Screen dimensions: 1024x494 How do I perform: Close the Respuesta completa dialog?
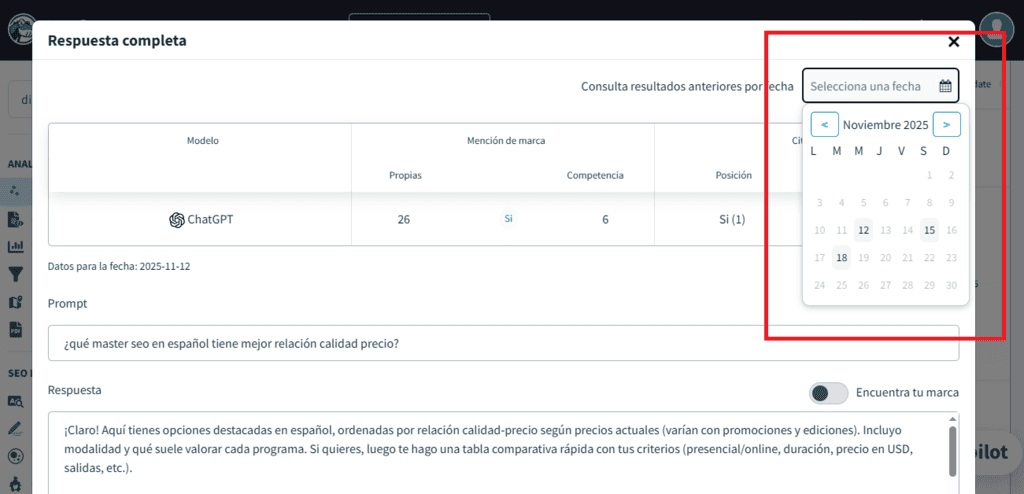(x=953, y=42)
